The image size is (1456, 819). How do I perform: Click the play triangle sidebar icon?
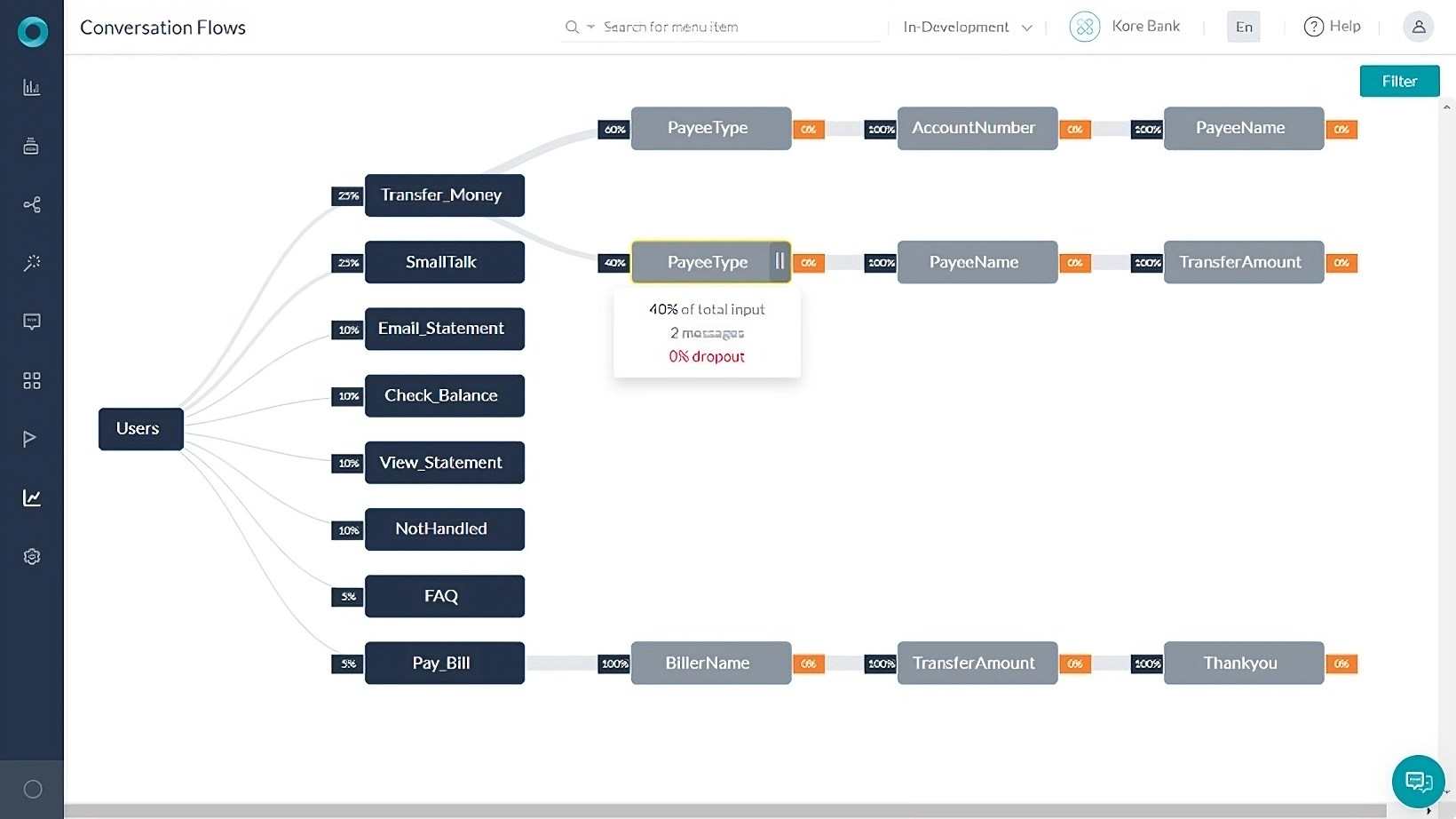30,439
